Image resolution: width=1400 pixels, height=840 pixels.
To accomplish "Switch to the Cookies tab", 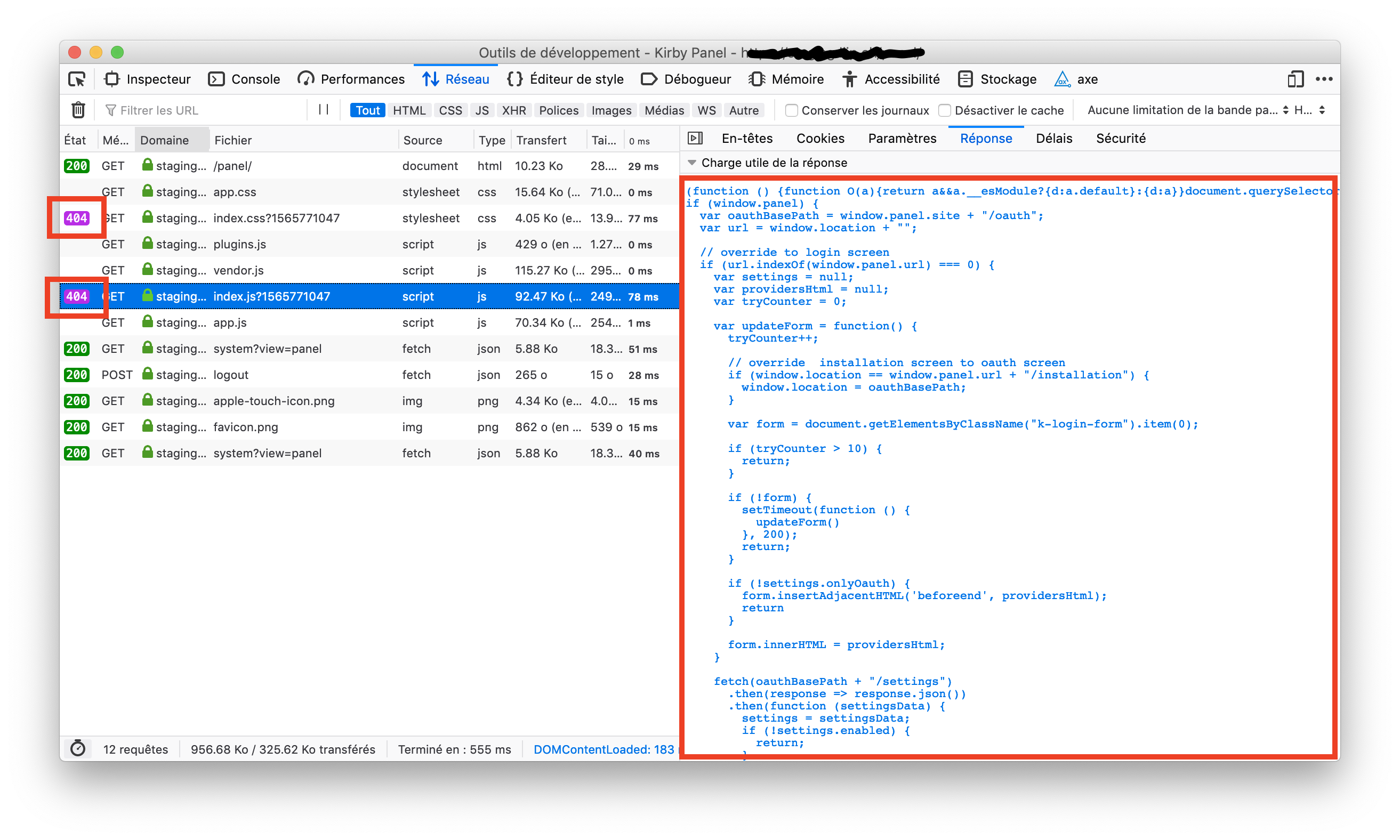I will pyautogui.click(x=820, y=138).
